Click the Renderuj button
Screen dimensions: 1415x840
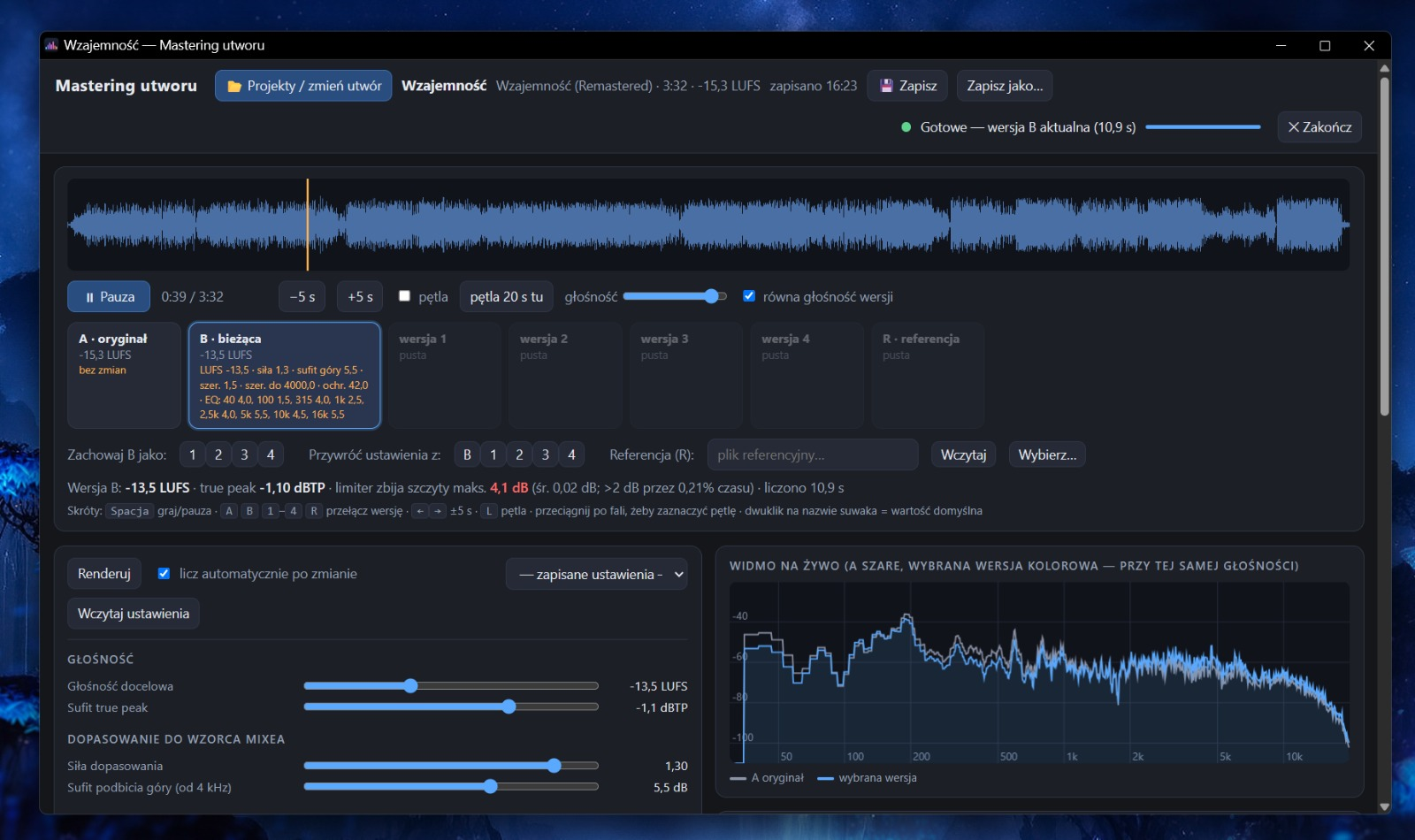[x=104, y=574]
